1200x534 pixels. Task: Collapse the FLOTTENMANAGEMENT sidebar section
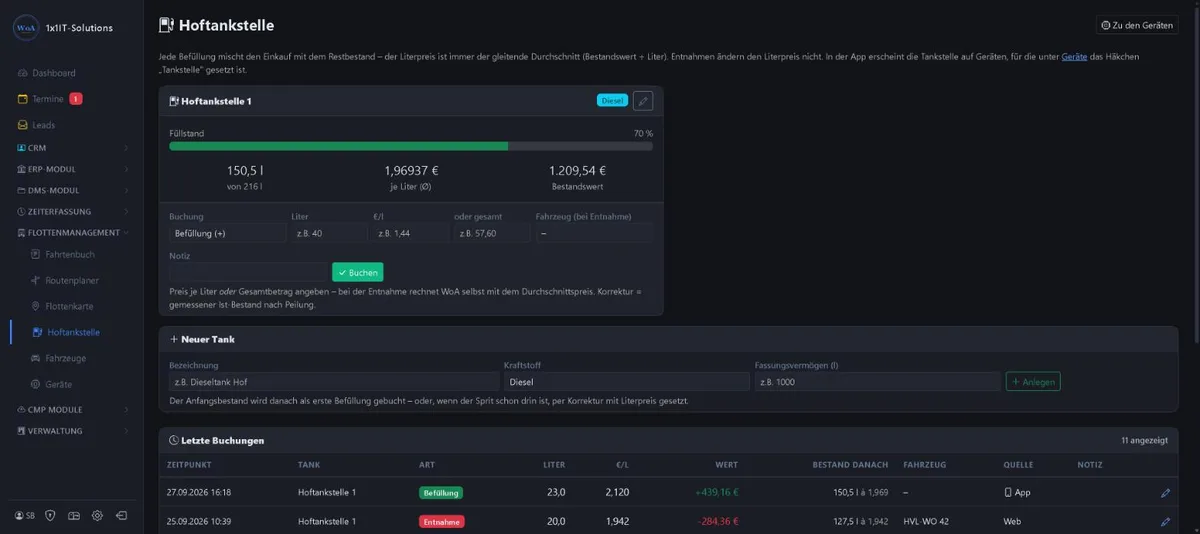tap(72, 233)
